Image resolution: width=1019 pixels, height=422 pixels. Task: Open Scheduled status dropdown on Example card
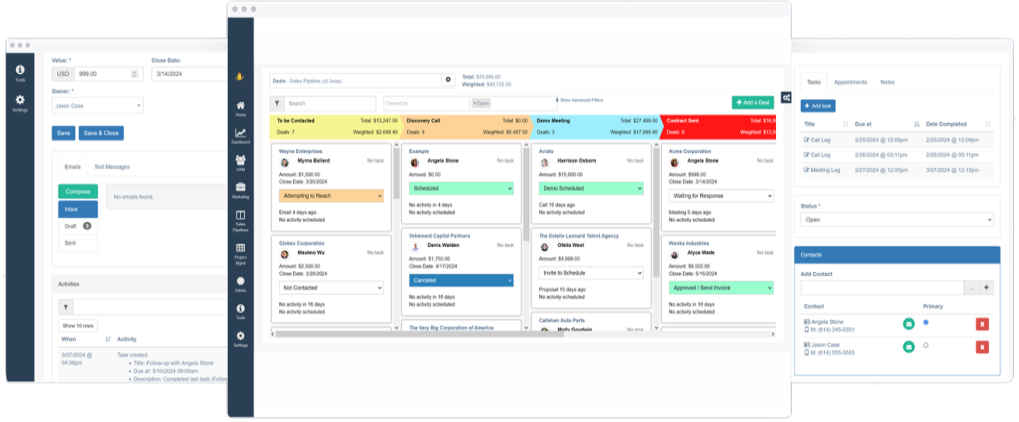coord(461,189)
